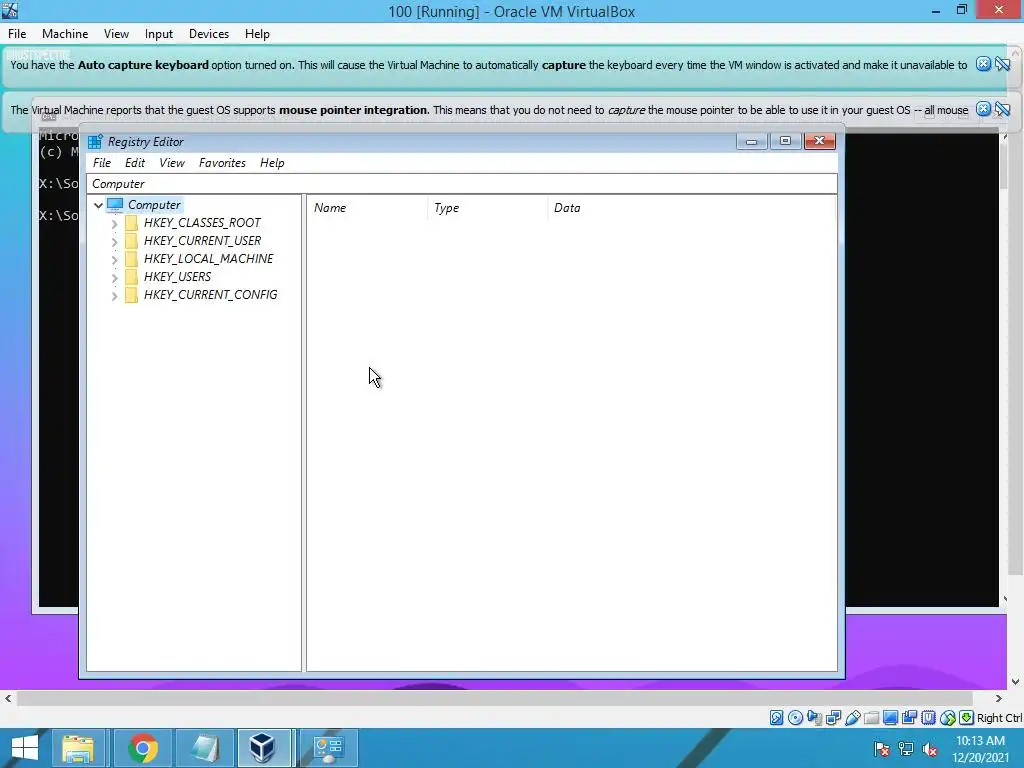Viewport: 1024px width, 768px height.
Task: Open the Favorites menu
Action: (x=222, y=163)
